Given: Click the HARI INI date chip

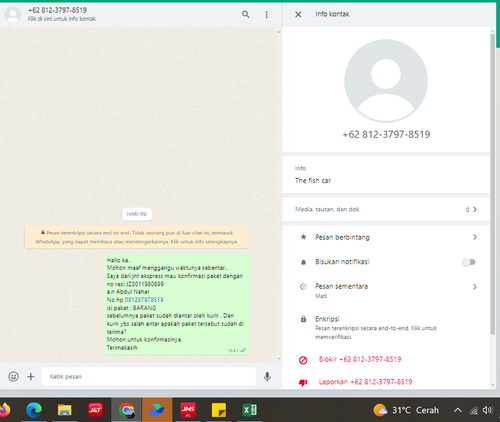Looking at the screenshot, I should point(137,214).
